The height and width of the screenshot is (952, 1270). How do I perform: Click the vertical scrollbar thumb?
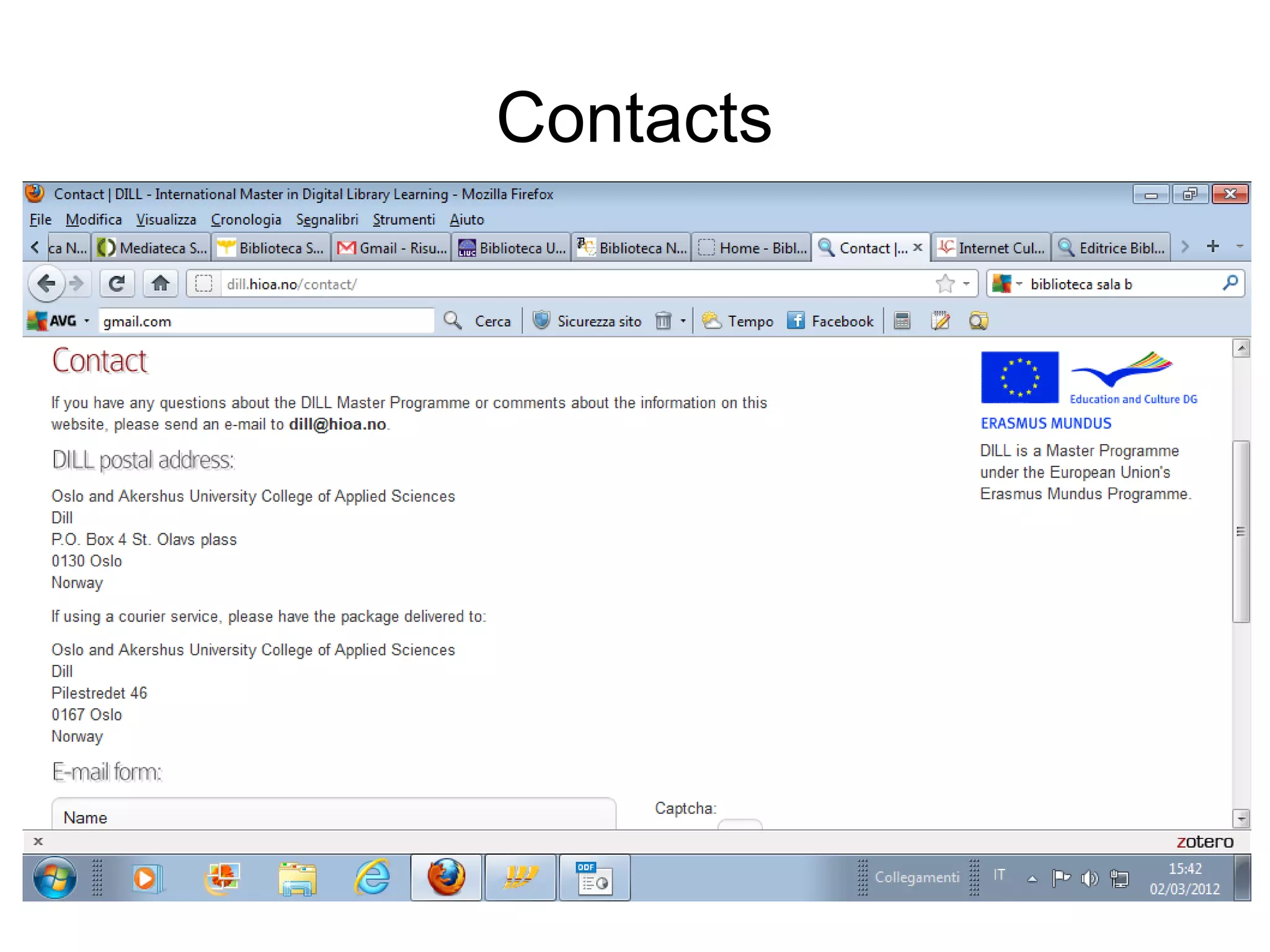click(x=1240, y=531)
